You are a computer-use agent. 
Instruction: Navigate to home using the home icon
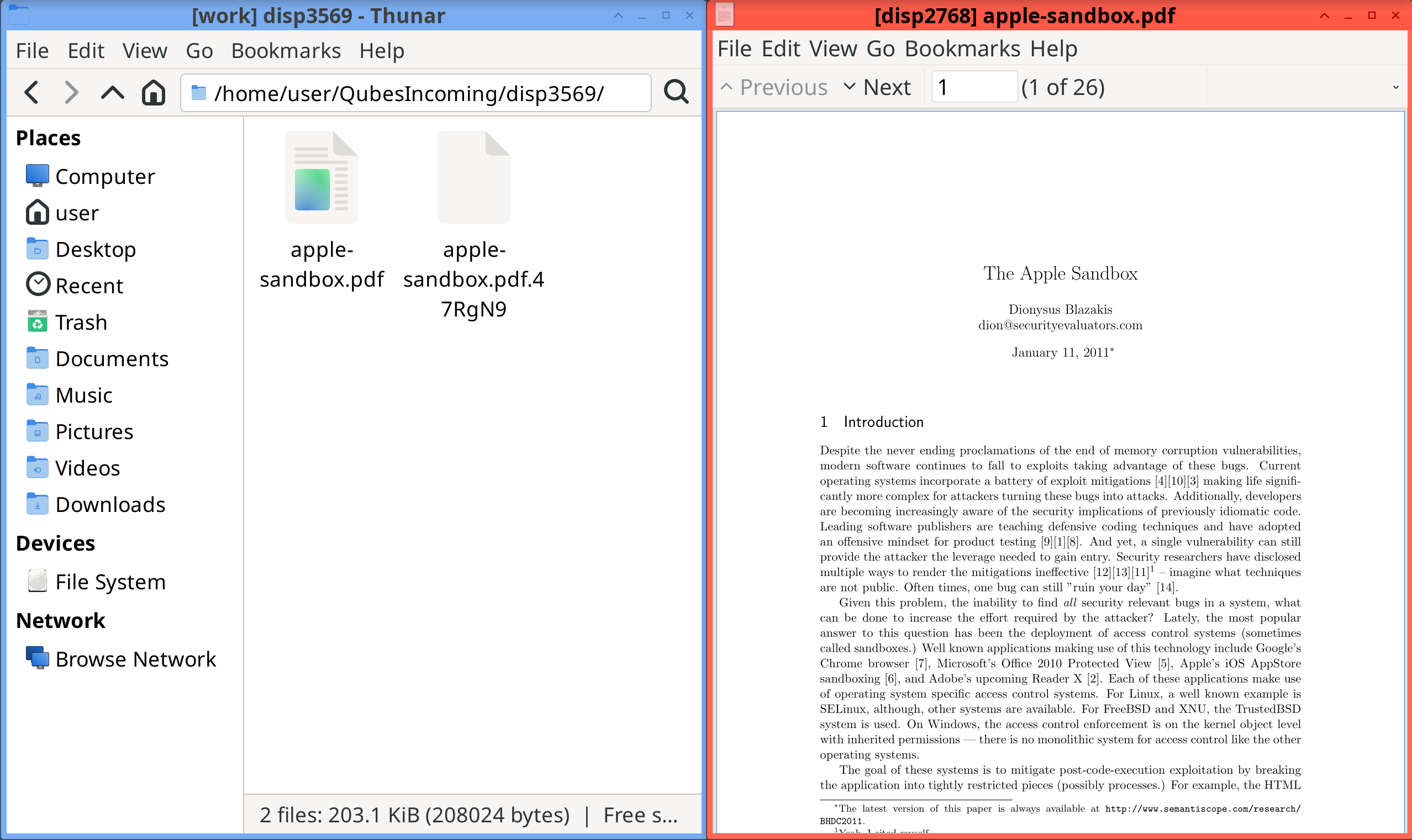(x=153, y=92)
